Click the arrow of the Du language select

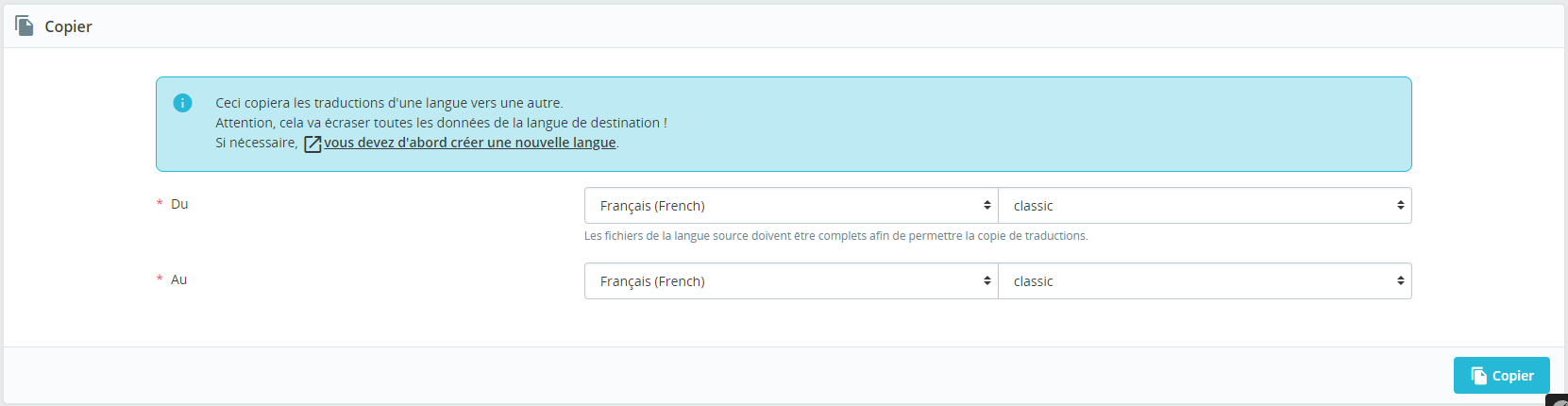[987, 205]
